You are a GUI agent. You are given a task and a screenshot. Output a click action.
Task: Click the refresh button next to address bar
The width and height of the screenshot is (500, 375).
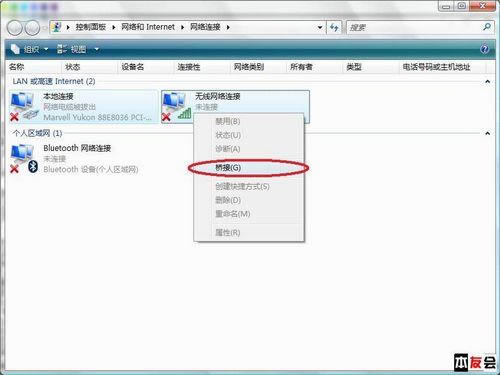pos(334,27)
